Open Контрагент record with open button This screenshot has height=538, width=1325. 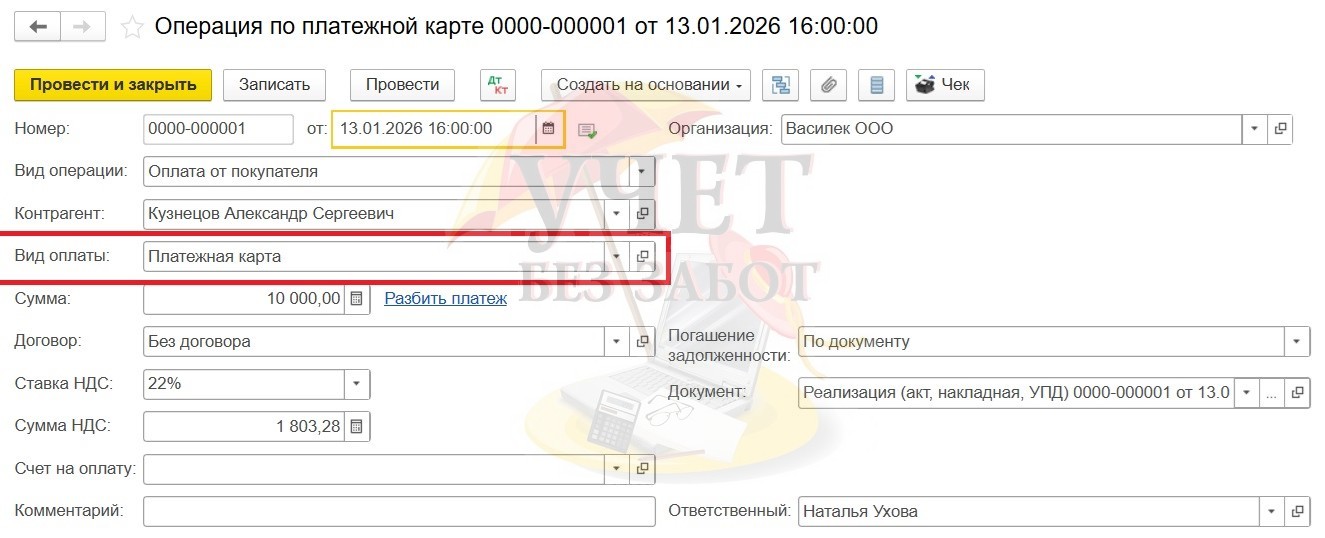pos(643,213)
